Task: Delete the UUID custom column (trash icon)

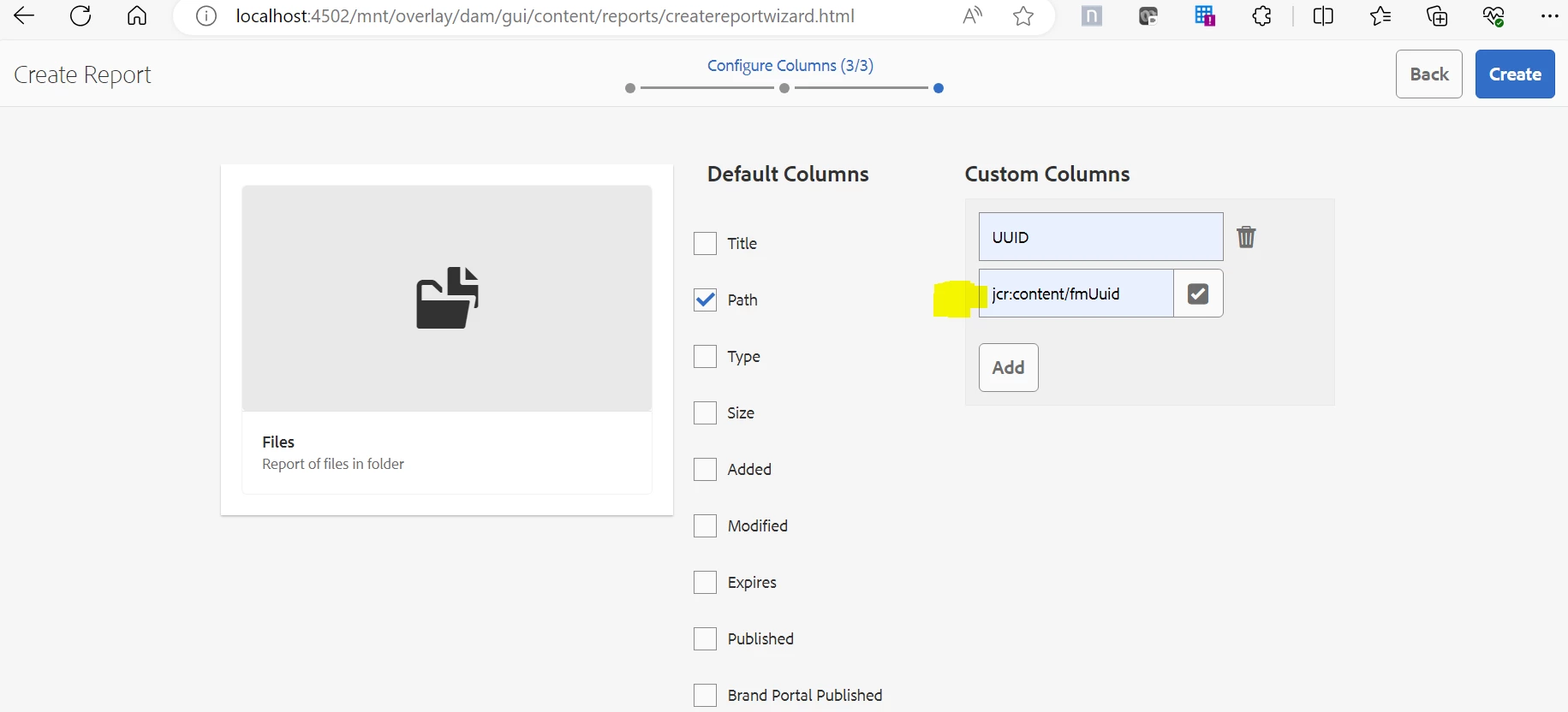Action: (x=1246, y=237)
